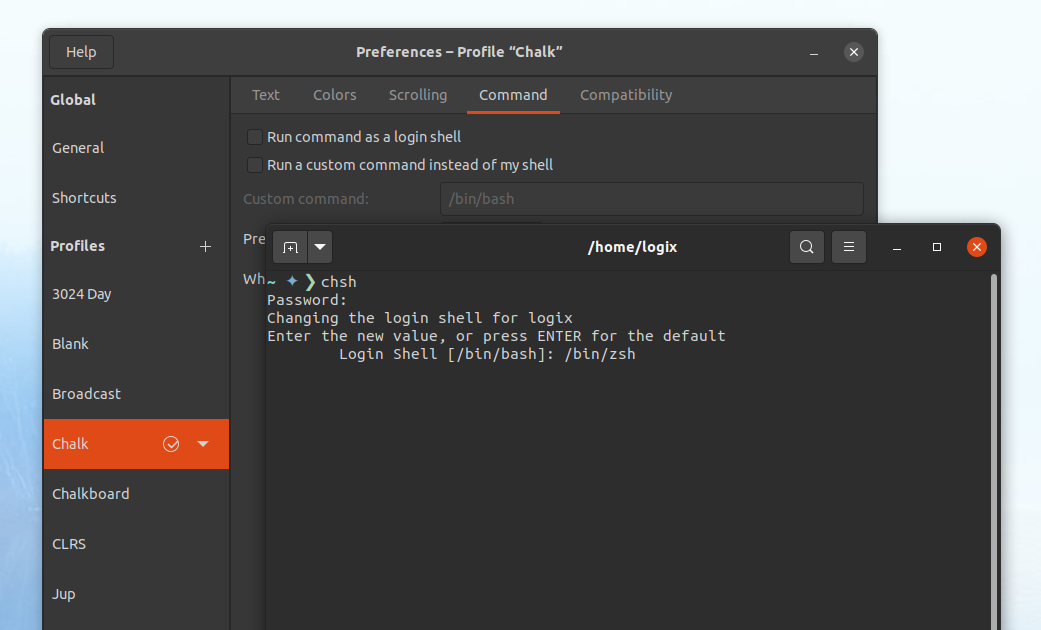Close the terminal window
This screenshot has width=1041, height=630.
[977, 247]
